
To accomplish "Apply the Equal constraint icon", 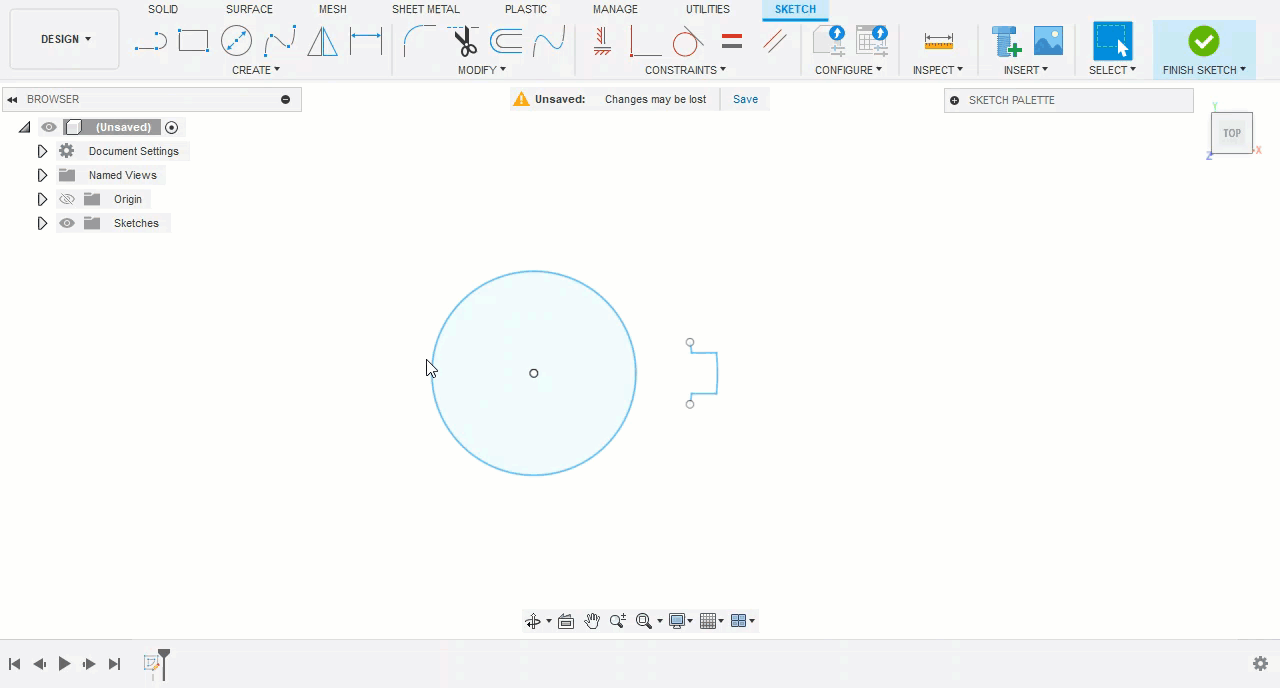I will [732, 42].
